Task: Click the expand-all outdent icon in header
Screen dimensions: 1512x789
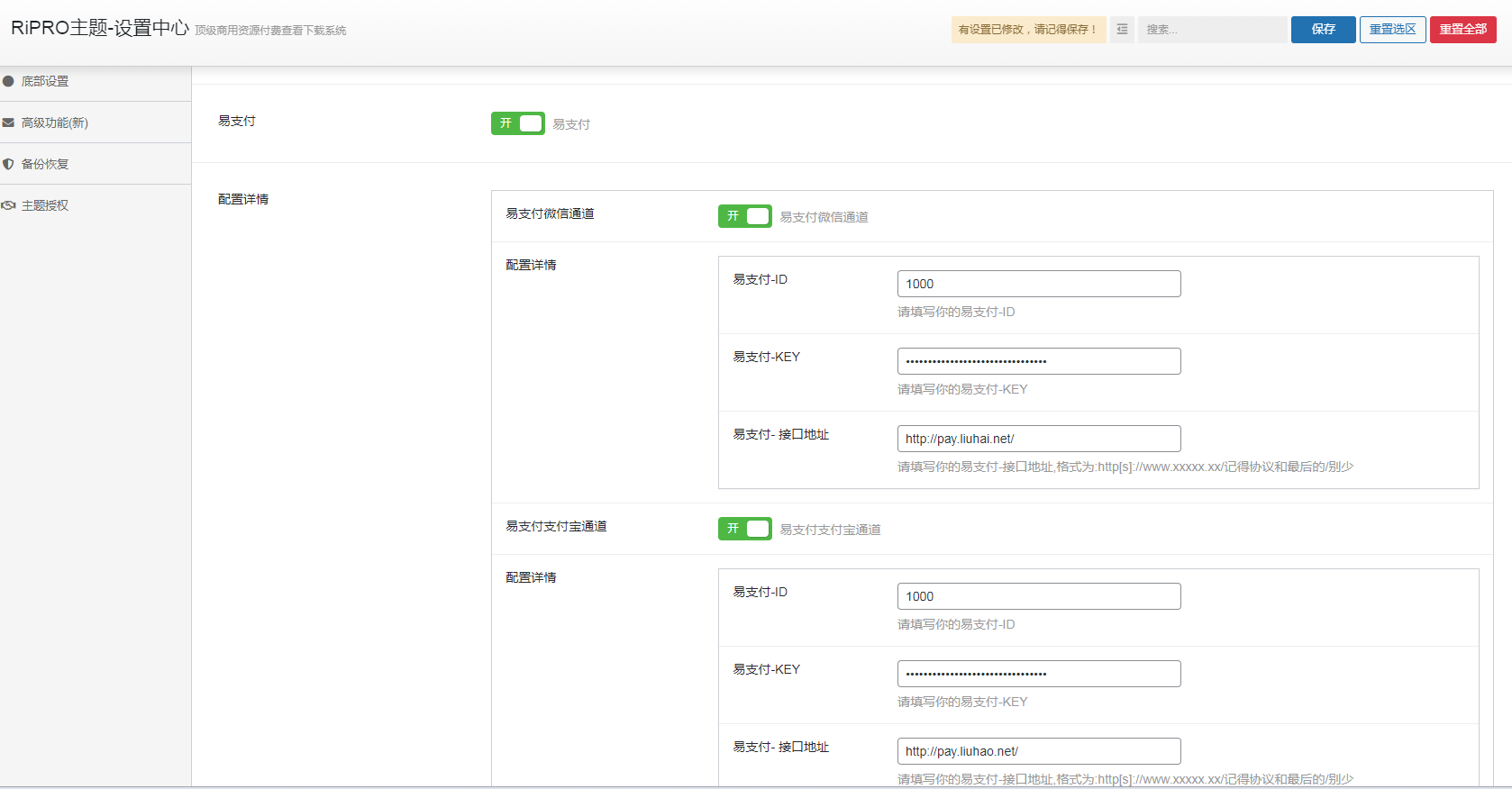Action: point(1122,30)
